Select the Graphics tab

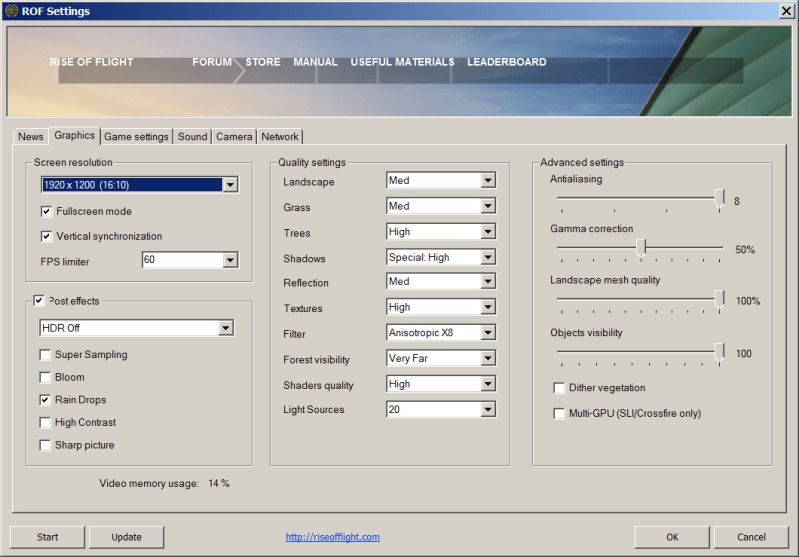74,135
